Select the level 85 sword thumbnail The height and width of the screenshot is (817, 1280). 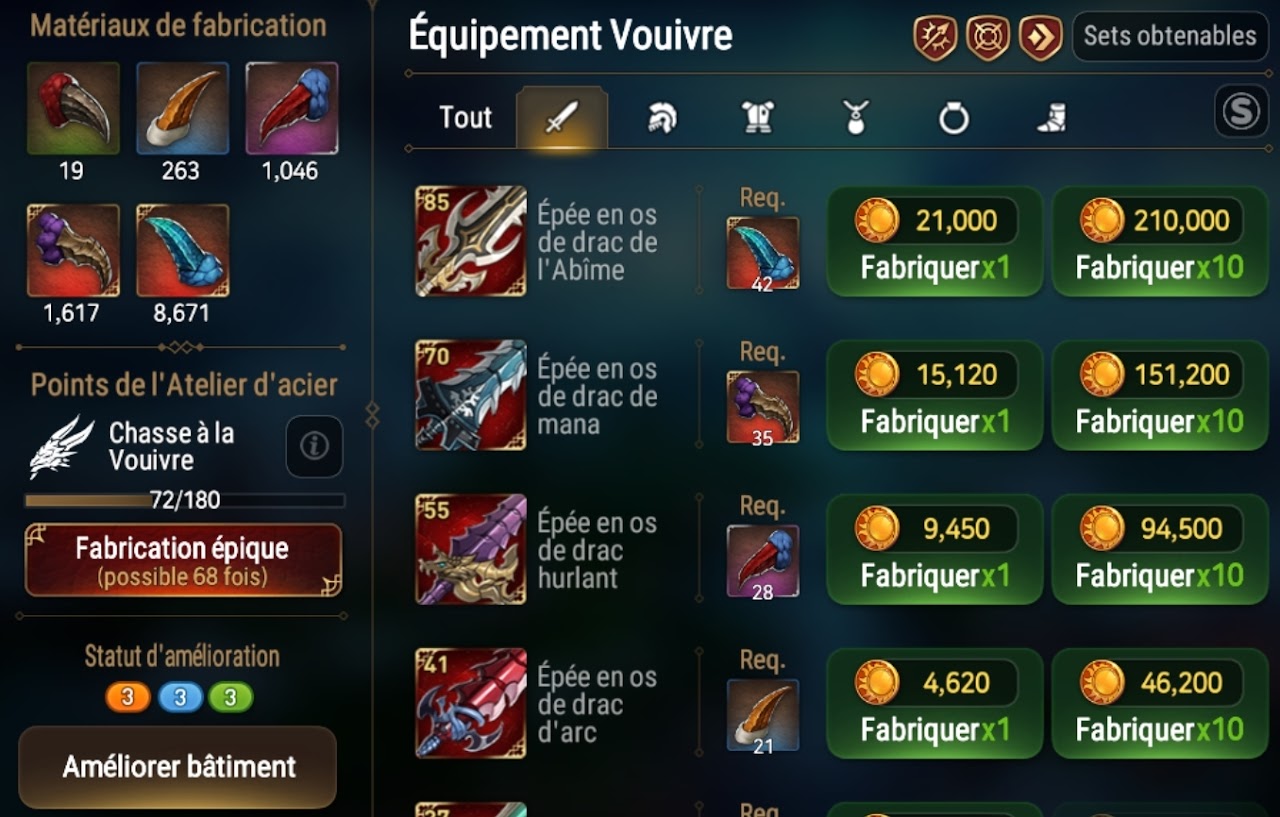click(471, 241)
